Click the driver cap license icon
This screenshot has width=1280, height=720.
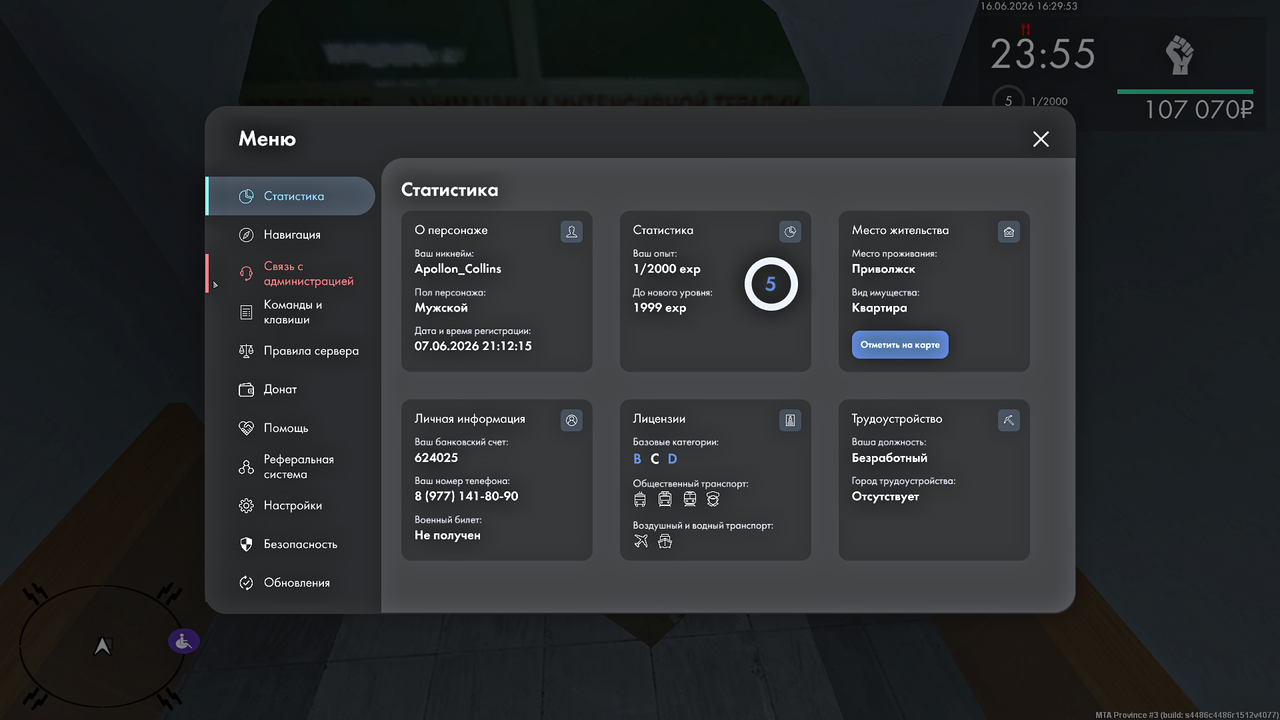click(713, 499)
